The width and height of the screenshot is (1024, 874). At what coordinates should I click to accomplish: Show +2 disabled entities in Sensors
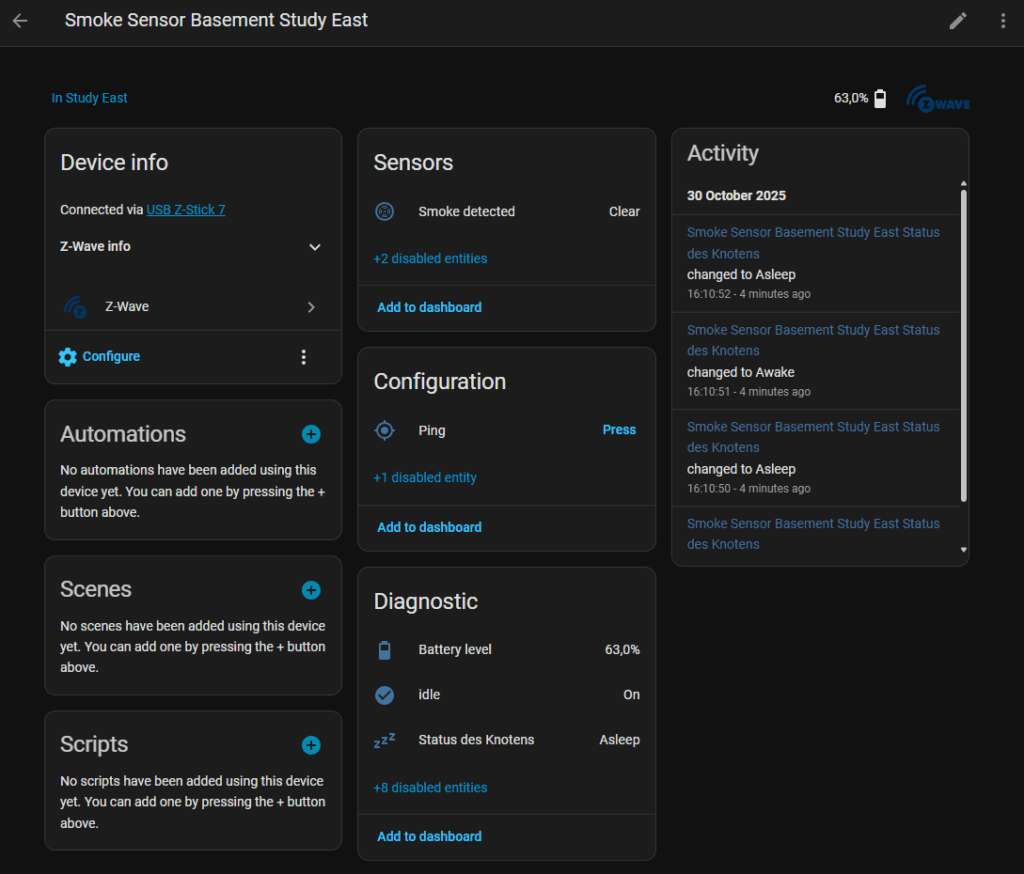click(430, 259)
